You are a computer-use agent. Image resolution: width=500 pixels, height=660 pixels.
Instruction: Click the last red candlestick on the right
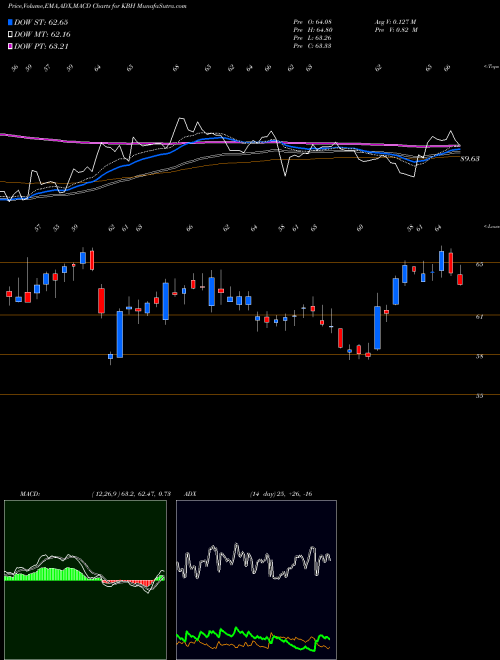460,279
